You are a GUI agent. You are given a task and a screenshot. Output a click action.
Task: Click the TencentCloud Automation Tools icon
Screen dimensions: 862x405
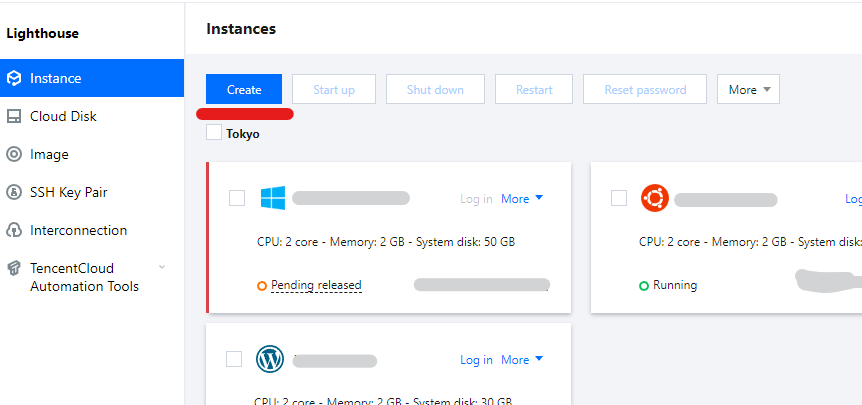click(14, 268)
